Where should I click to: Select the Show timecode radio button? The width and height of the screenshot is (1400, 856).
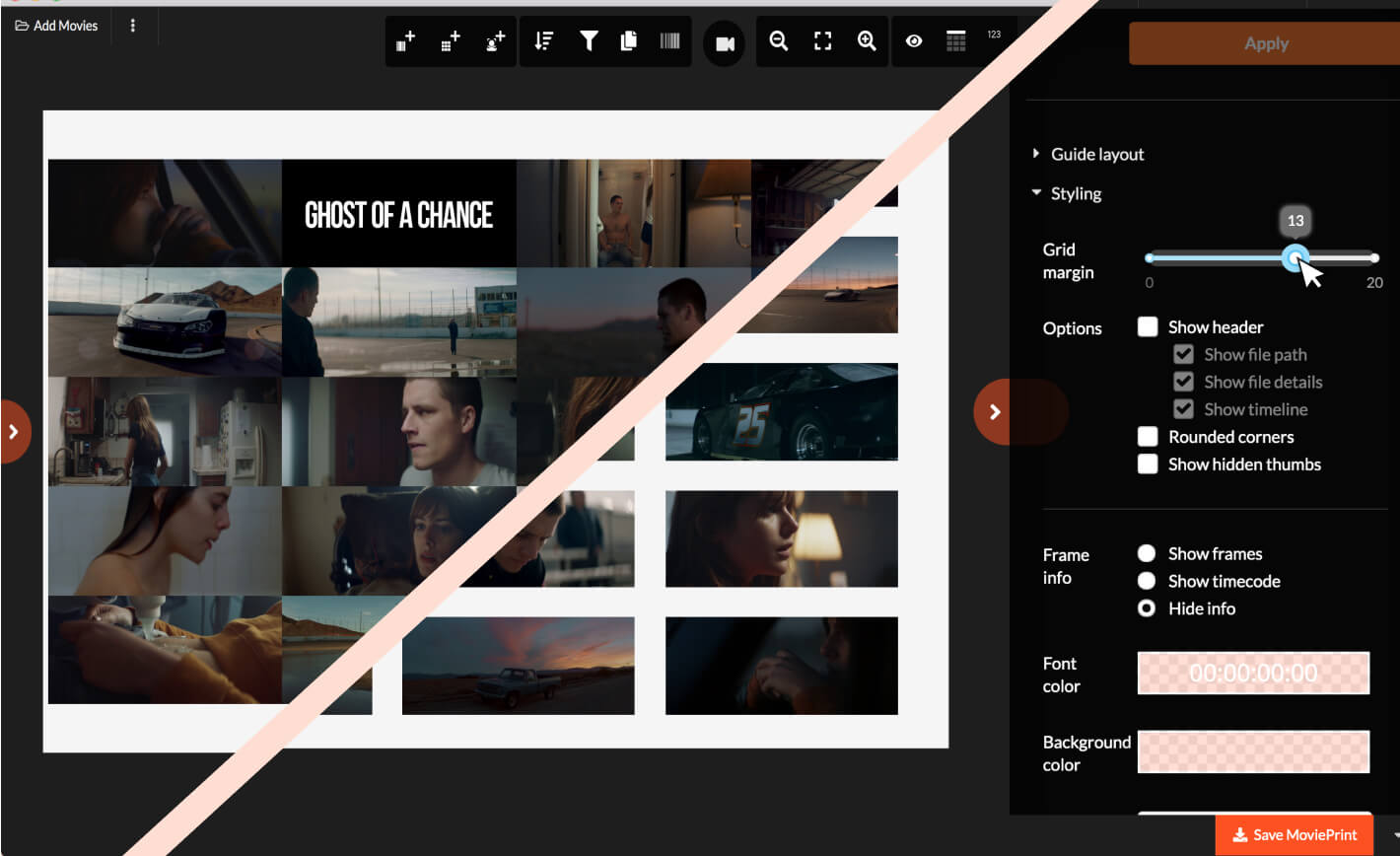coord(1147,581)
